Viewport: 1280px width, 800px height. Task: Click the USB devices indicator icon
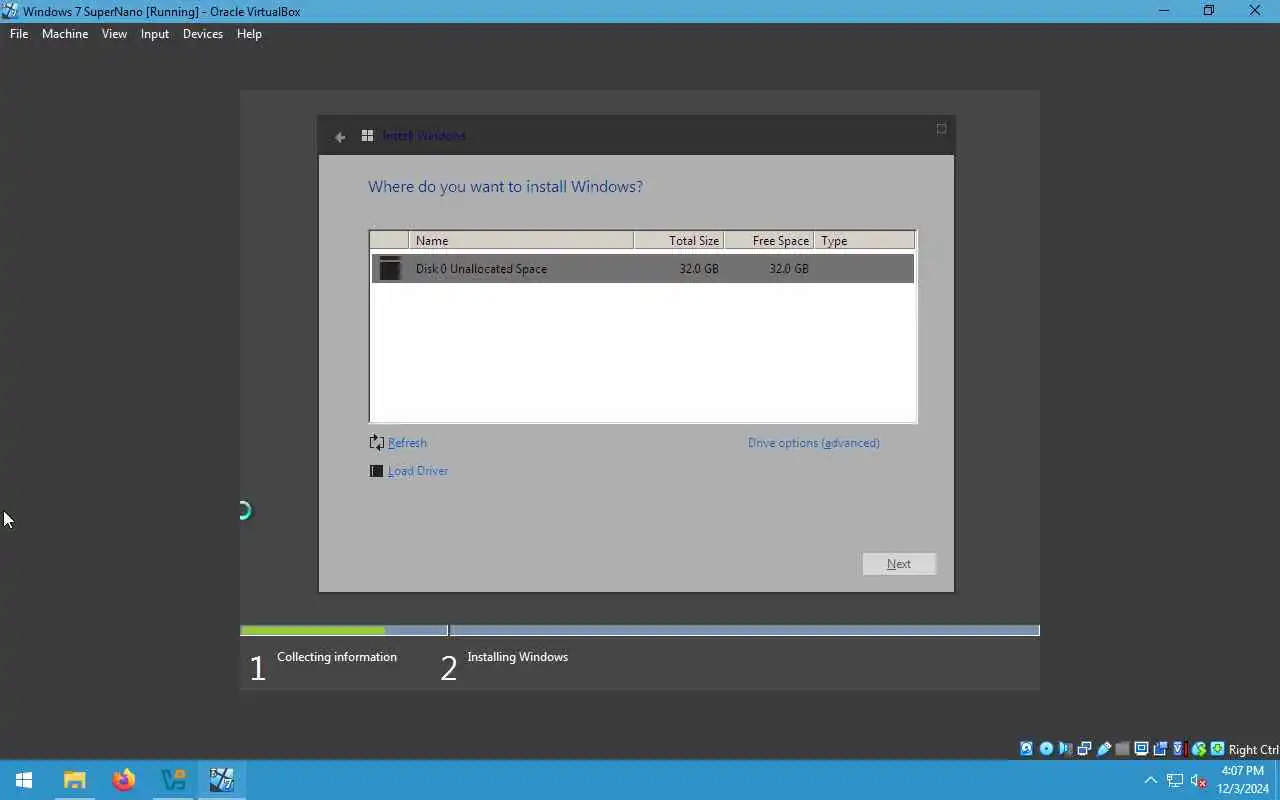(1104, 749)
